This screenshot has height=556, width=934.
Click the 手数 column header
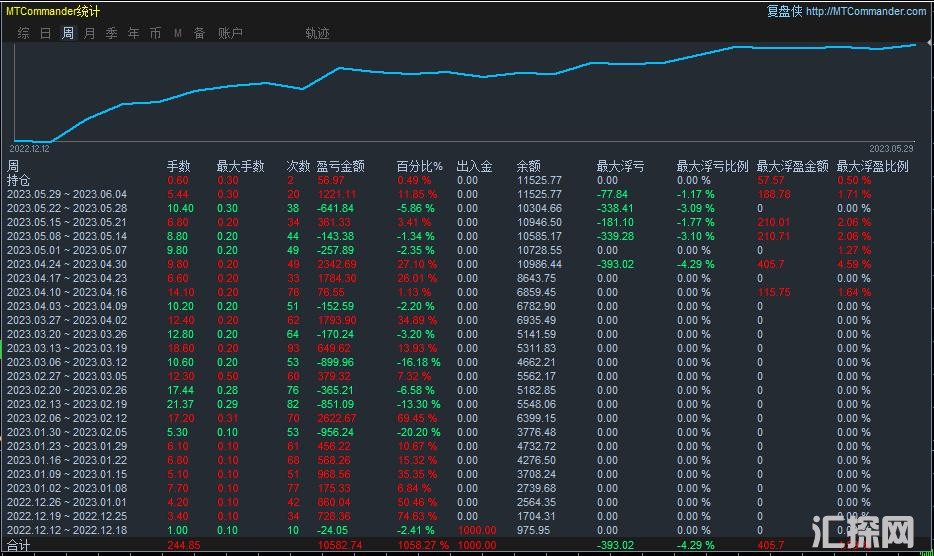(x=178, y=166)
